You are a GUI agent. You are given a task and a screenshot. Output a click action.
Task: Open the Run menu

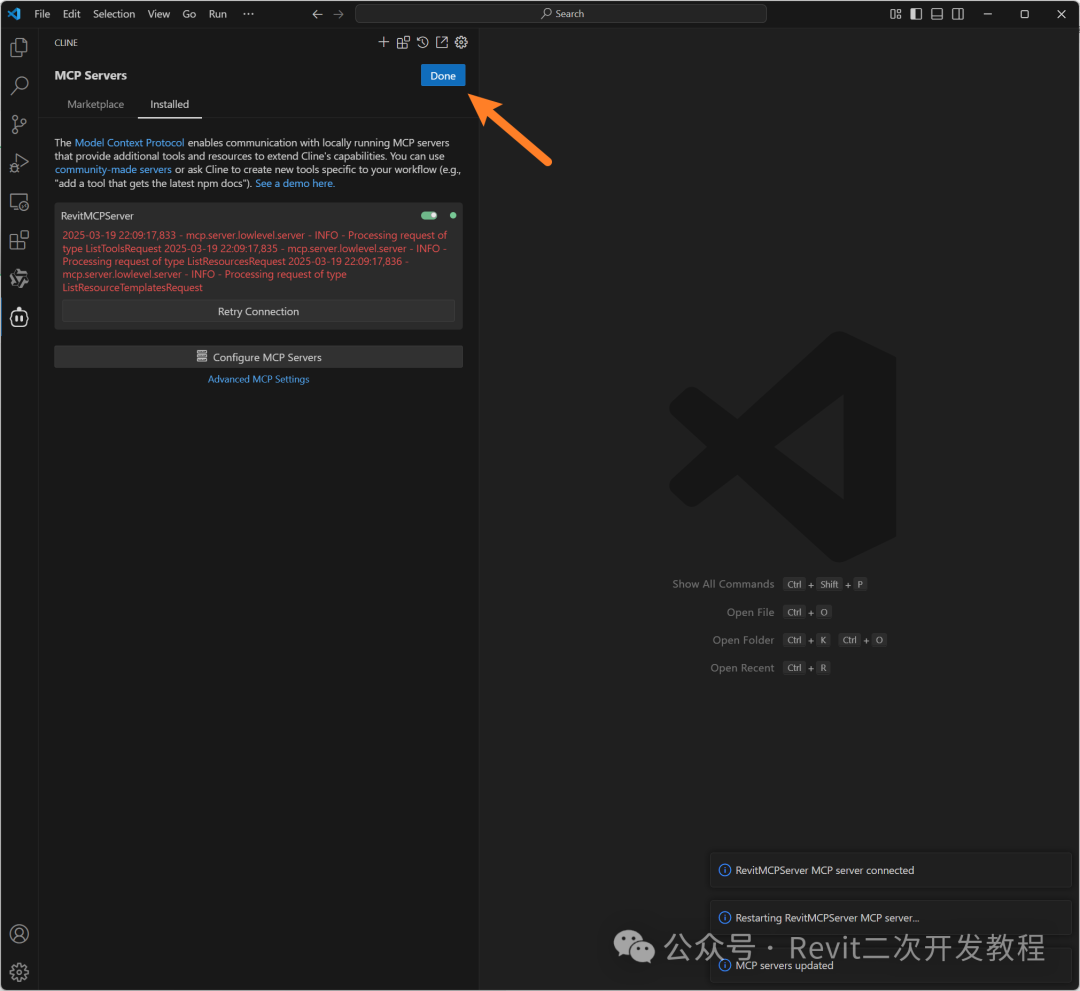pyautogui.click(x=218, y=14)
